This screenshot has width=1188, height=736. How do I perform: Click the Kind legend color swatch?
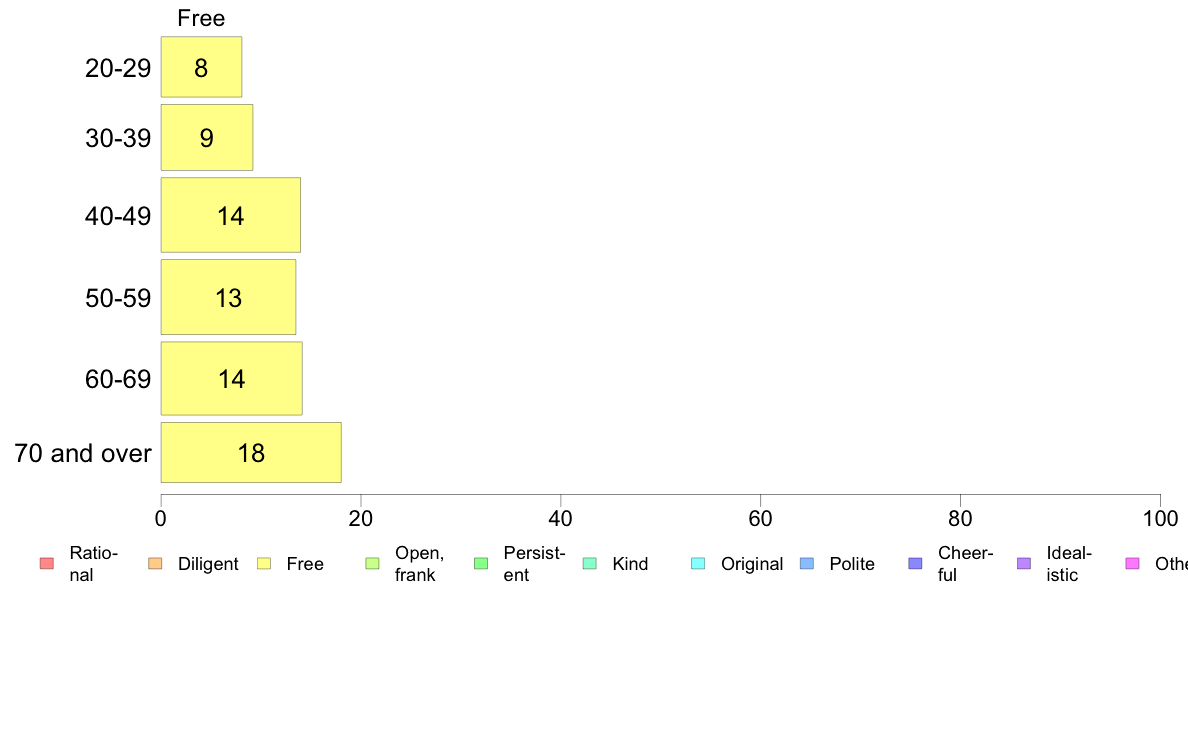(589, 563)
